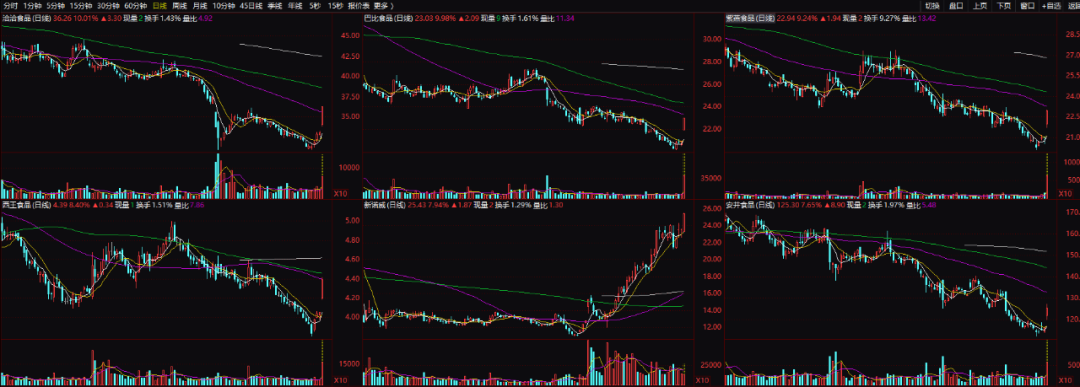This screenshot has height=387, width=1080.
Task: Switch to the 月线 monthly chart tab
Action: 200,6
